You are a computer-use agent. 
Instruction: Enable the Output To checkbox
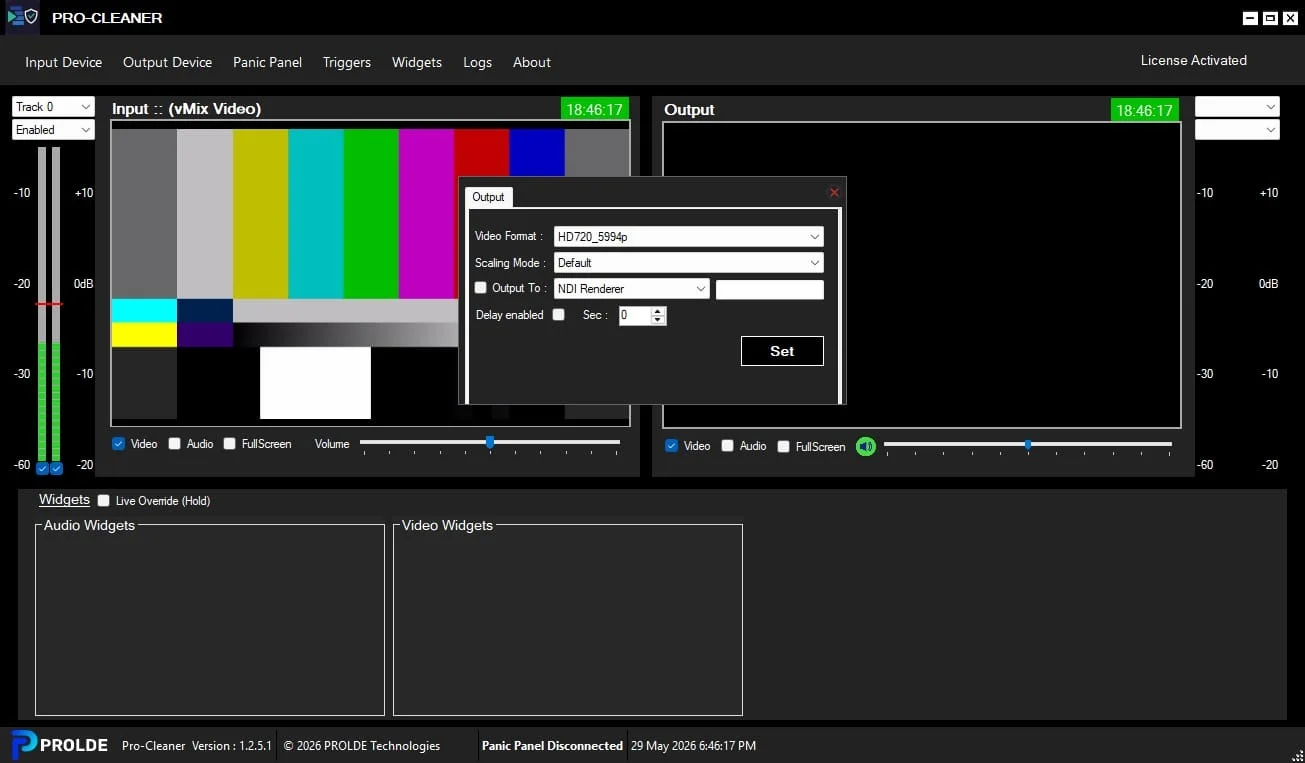coord(481,288)
